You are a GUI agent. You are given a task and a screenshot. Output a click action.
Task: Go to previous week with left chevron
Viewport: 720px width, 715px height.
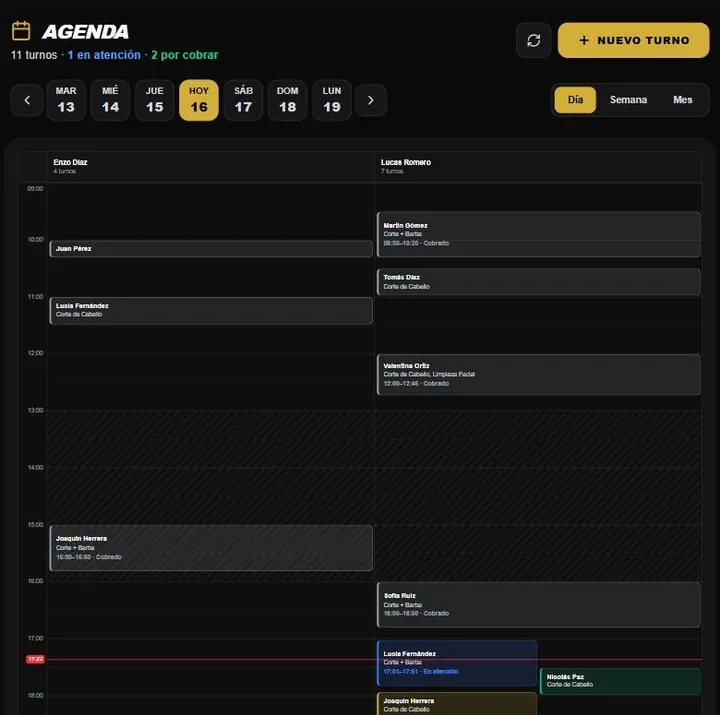[x=27, y=100]
